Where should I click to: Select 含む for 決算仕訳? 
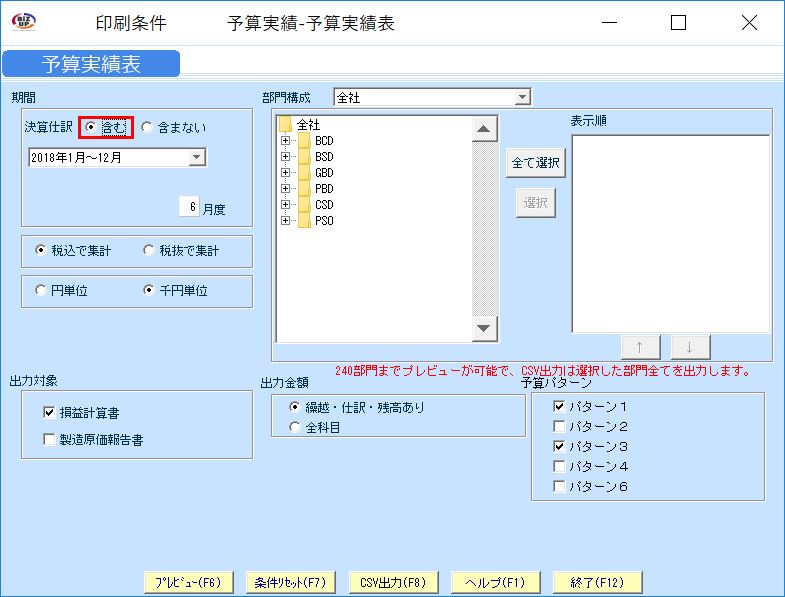pos(91,127)
